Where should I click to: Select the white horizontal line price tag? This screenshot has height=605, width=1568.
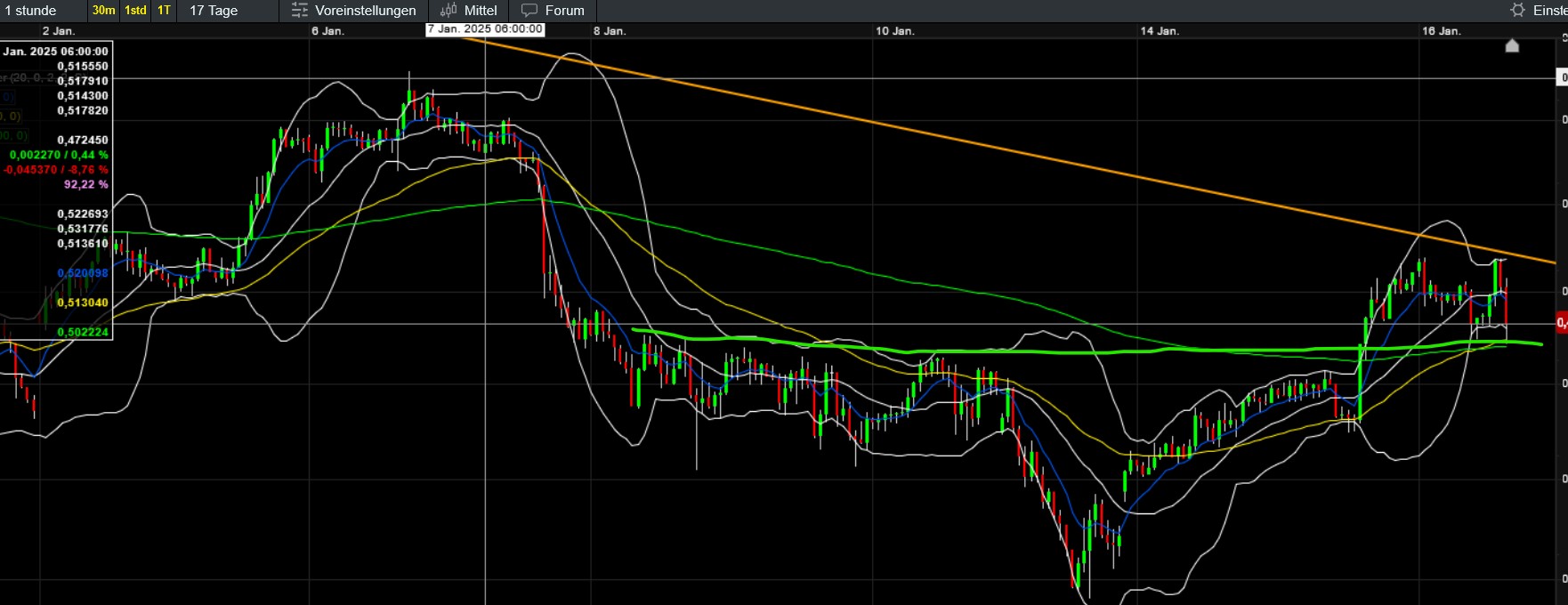[x=1562, y=78]
